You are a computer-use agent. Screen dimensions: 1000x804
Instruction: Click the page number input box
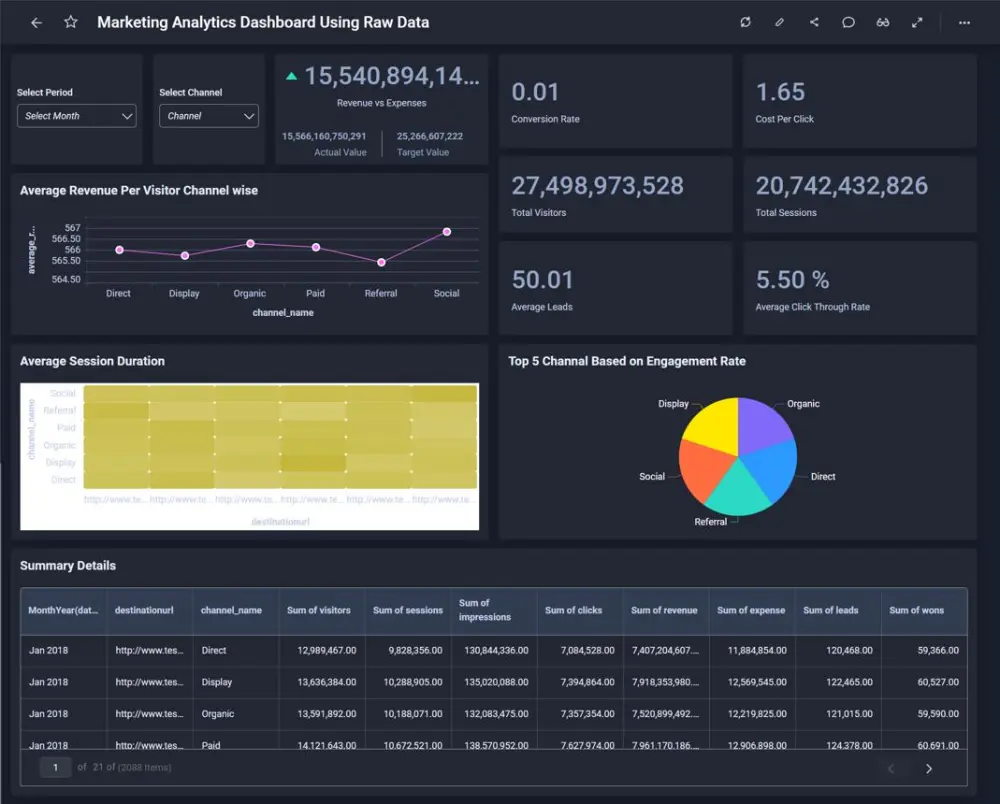[x=55, y=767]
